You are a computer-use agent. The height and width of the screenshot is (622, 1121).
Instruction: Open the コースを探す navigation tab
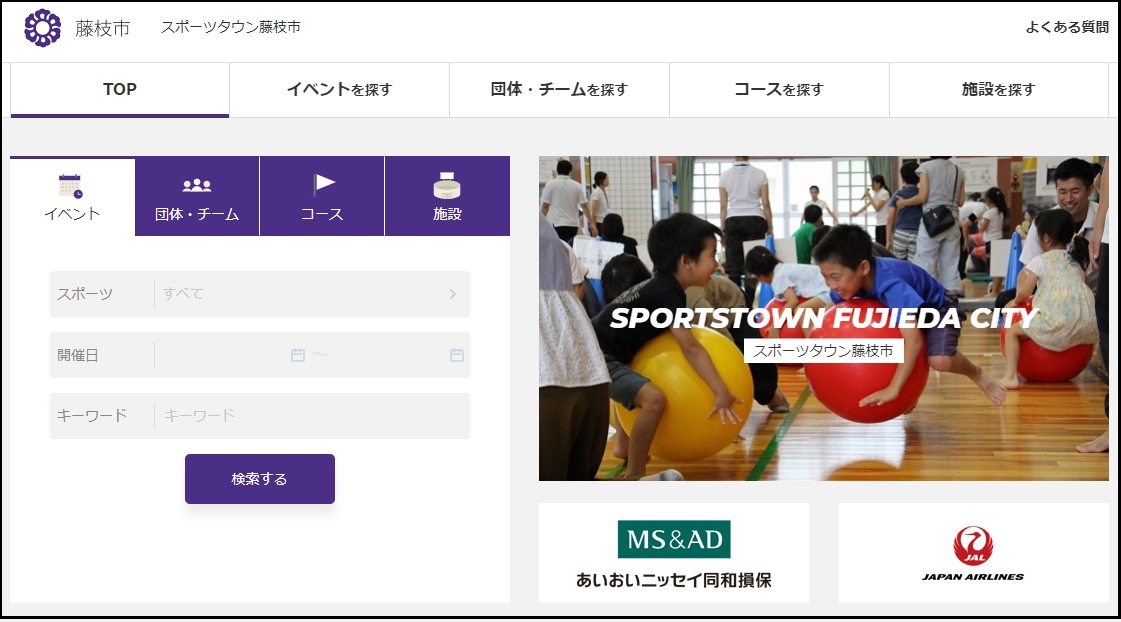pos(779,90)
